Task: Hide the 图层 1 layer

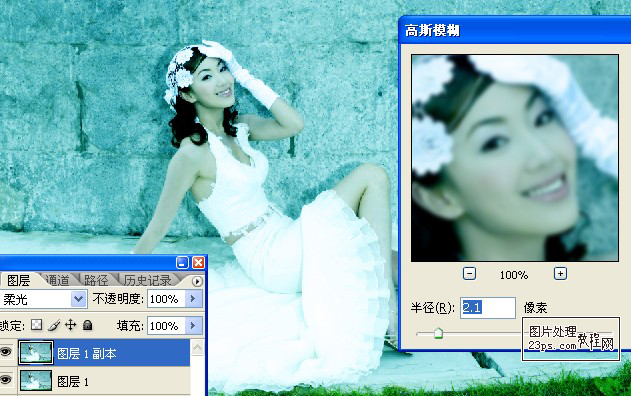Action: 6,380
